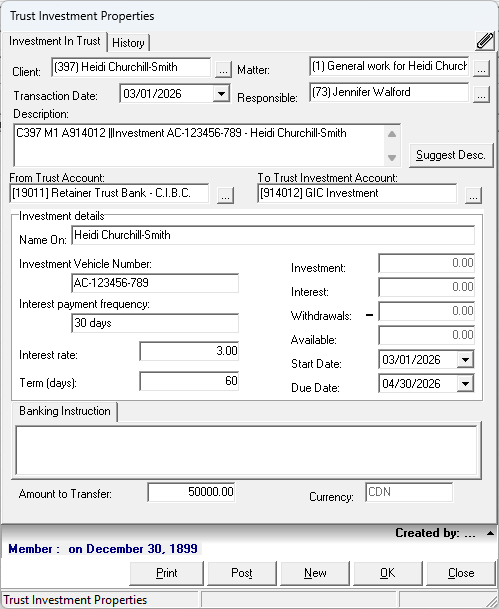Image resolution: width=499 pixels, height=609 pixels.
Task: Click the 'Member : on December 30, 1899' text
Action: tap(103, 549)
